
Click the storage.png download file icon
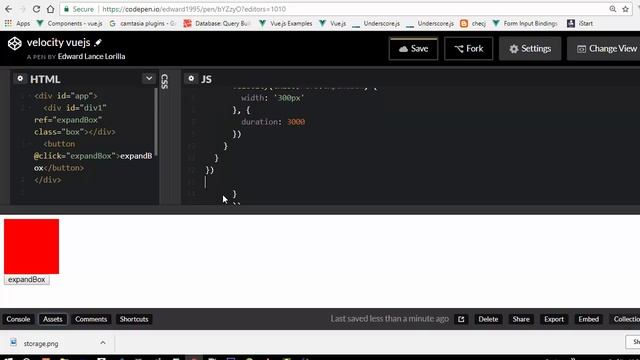coord(13,342)
